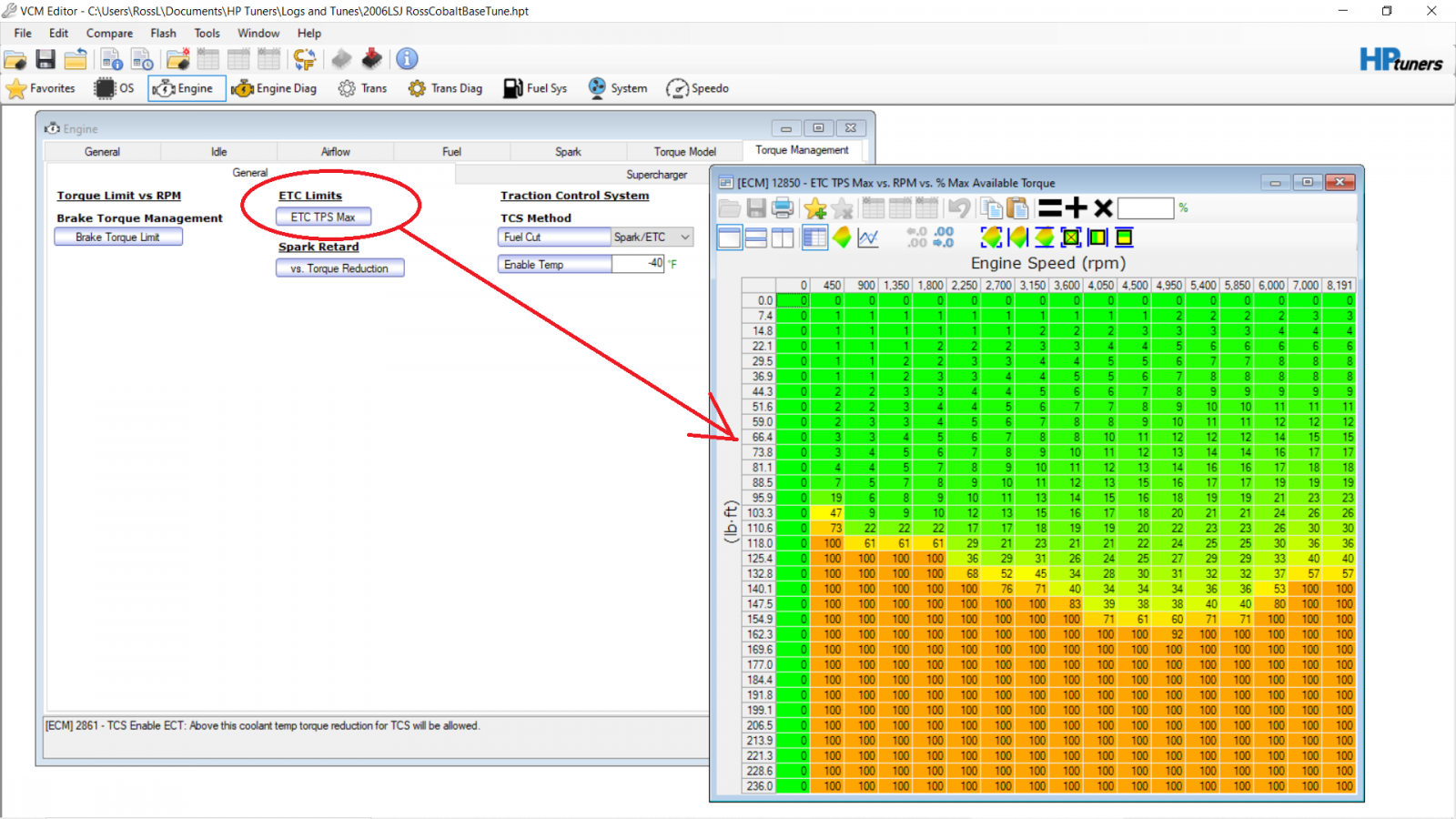Show the table grid view icon

(815, 238)
